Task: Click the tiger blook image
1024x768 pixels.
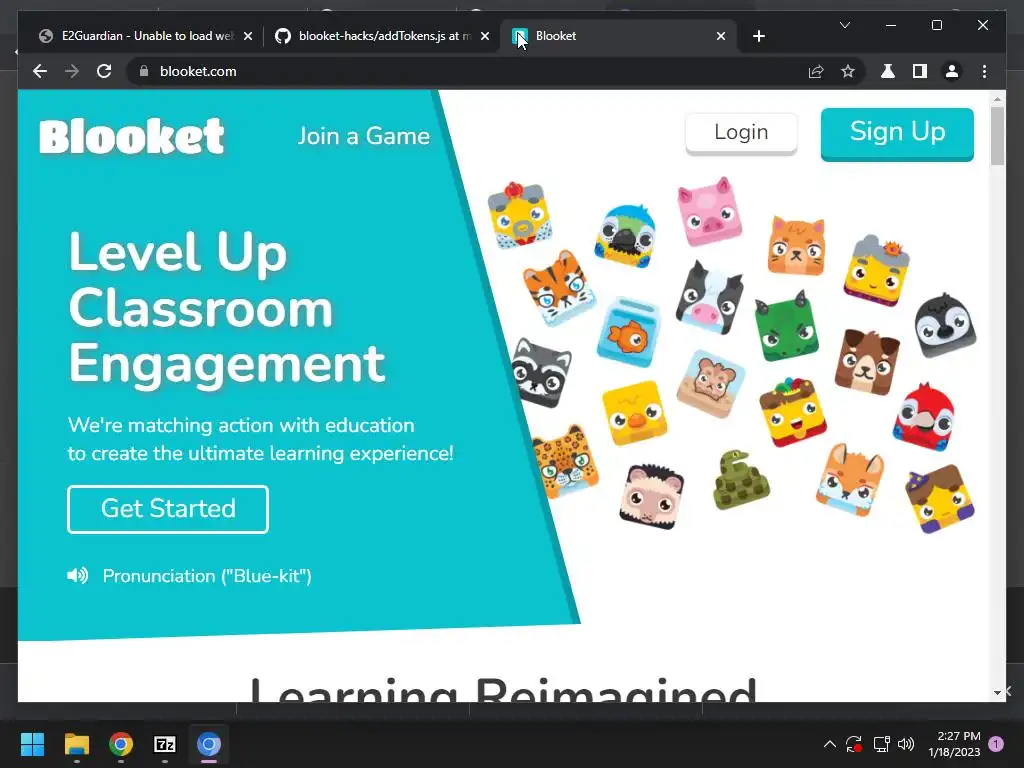Action: click(559, 287)
